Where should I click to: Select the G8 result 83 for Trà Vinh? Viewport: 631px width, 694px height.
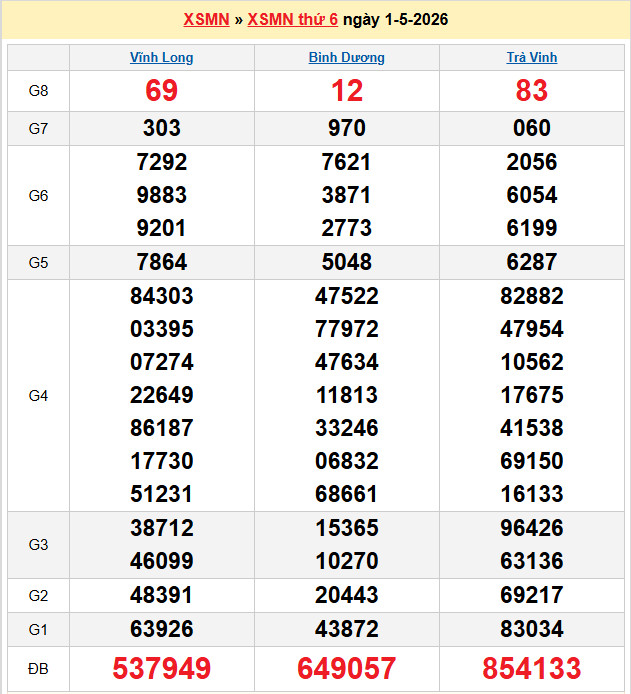click(x=531, y=91)
